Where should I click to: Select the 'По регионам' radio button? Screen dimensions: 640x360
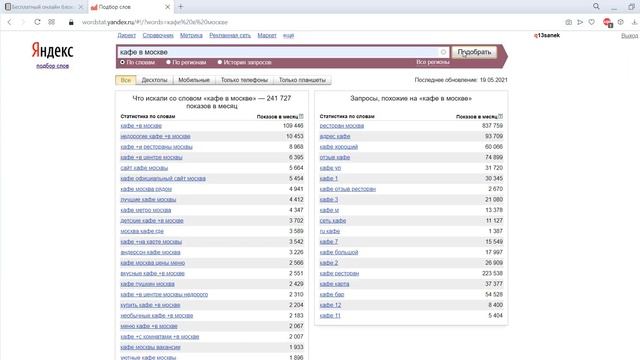tap(168, 62)
